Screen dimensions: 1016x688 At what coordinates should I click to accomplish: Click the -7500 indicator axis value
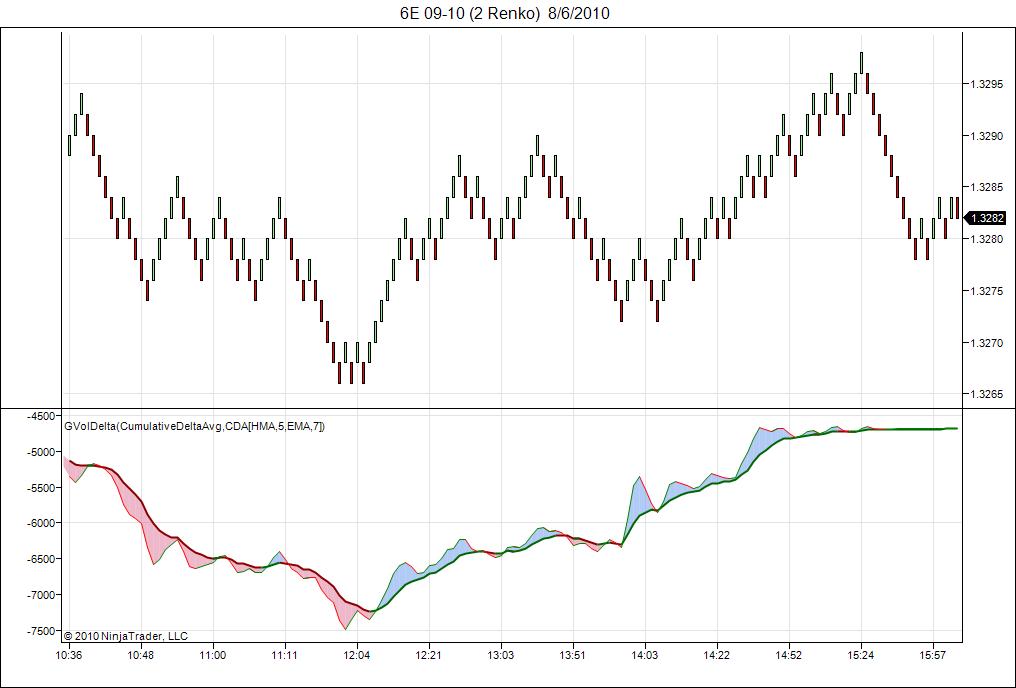pyautogui.click(x=42, y=630)
